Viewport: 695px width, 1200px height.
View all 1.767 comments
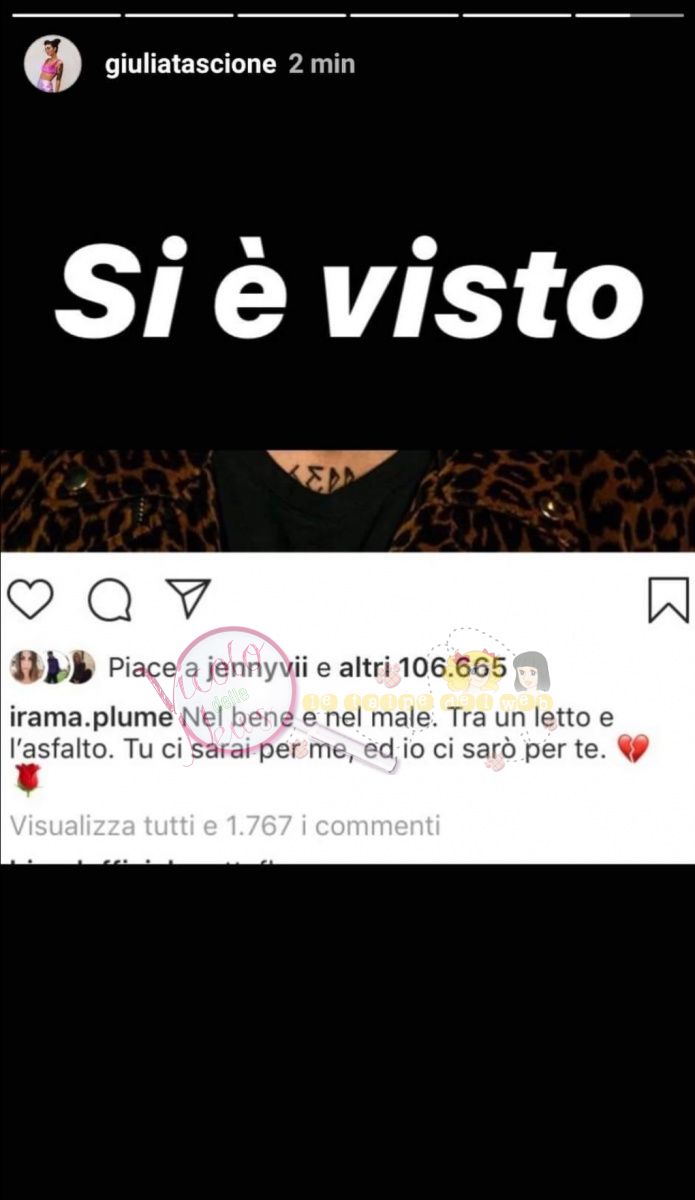click(x=225, y=825)
